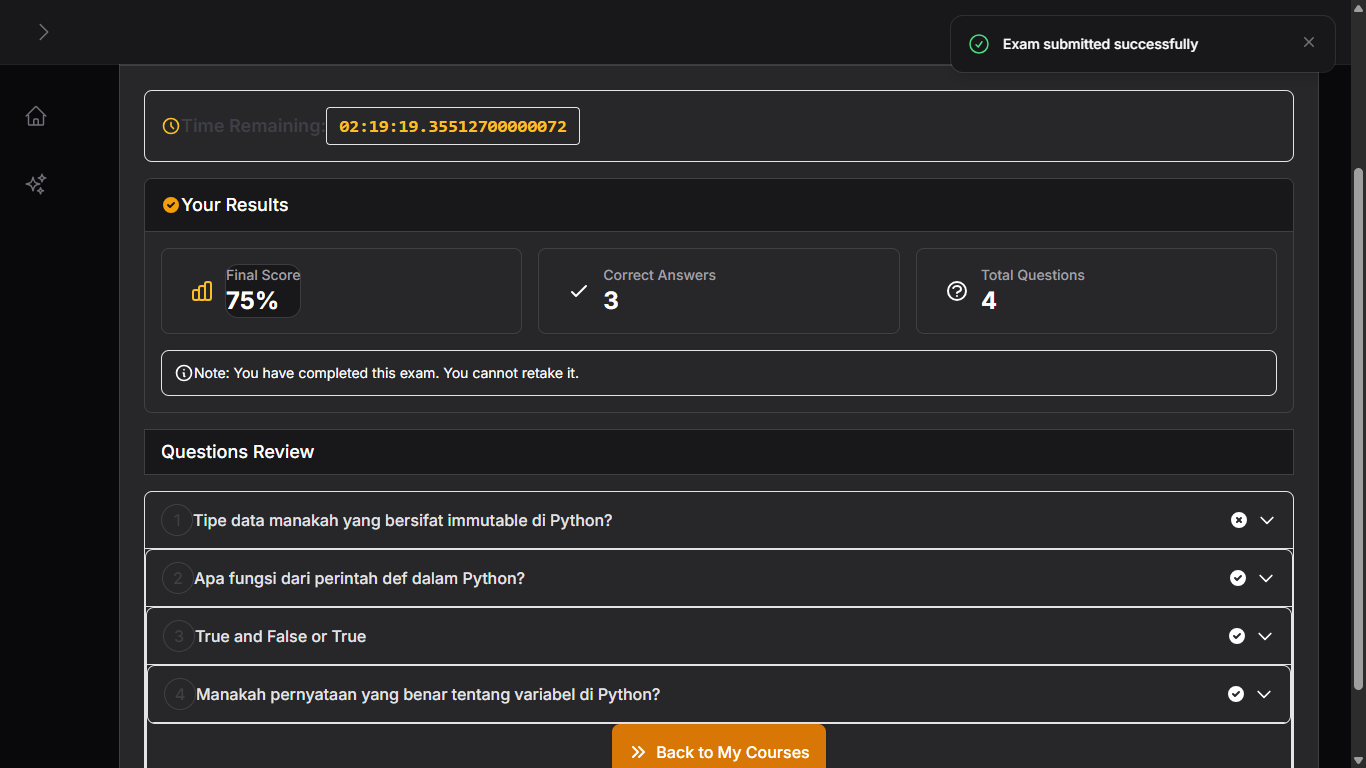Click the bar chart icon for Final Score
1366x768 pixels.
[202, 291]
